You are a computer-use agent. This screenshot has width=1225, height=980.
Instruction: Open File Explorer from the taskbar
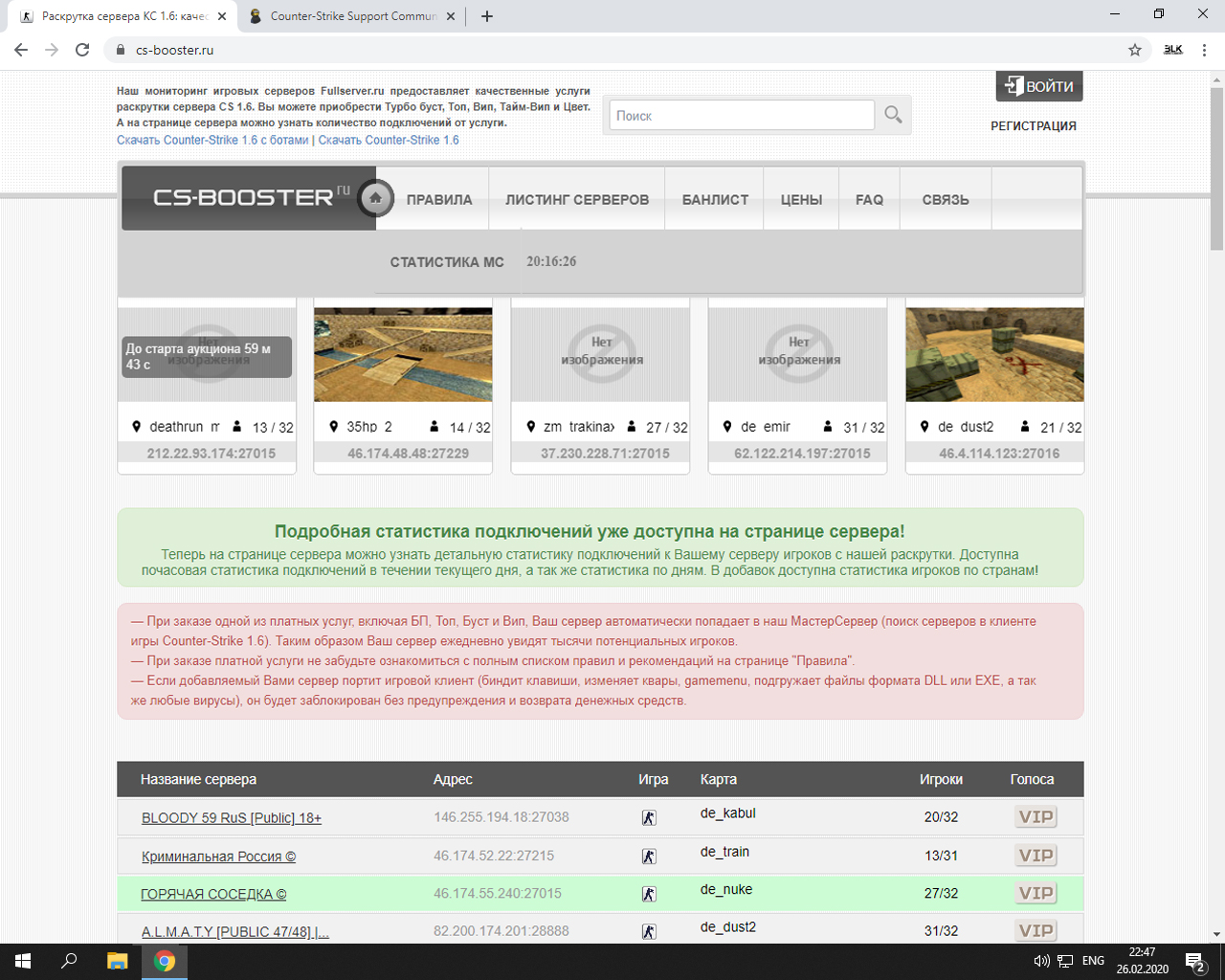117,961
